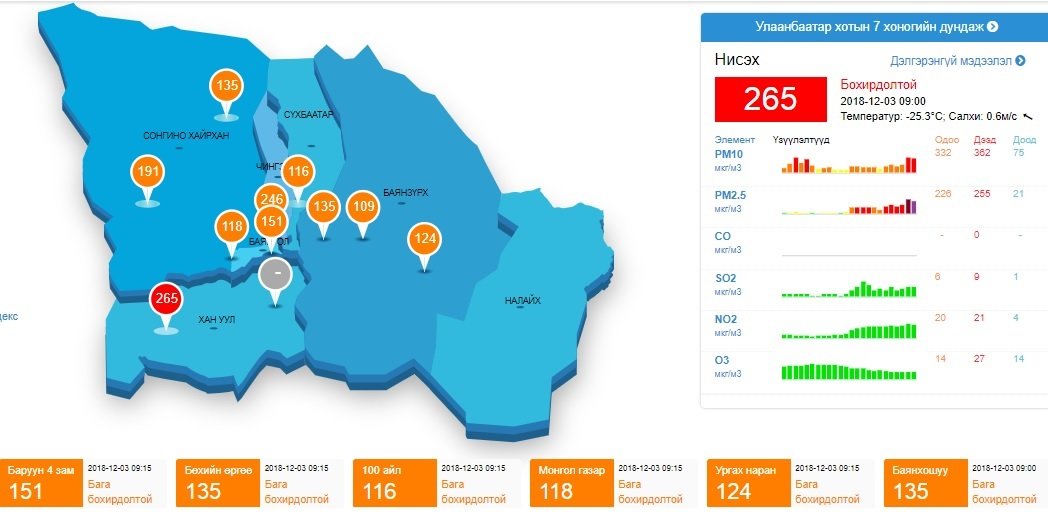This screenshot has width=1048, height=522.
Task: Click the red 265 index box
Action: 771,98
